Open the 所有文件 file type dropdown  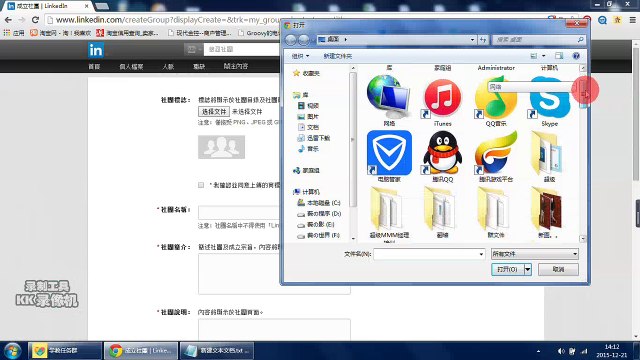534,254
